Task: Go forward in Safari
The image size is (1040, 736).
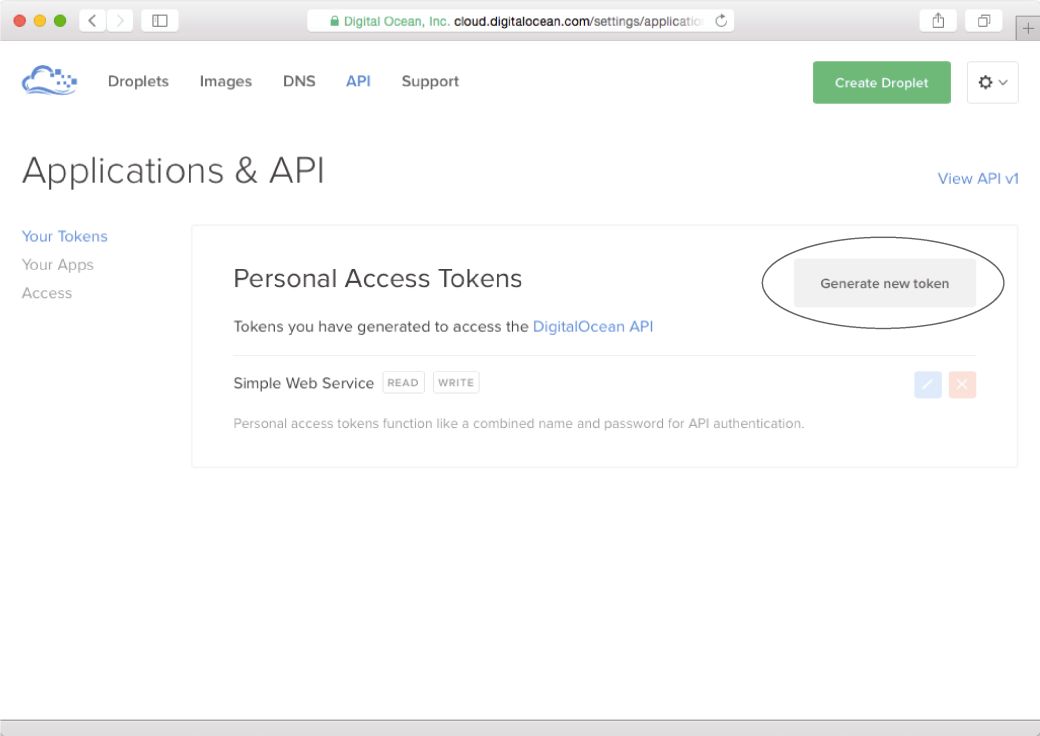Action: click(120, 21)
